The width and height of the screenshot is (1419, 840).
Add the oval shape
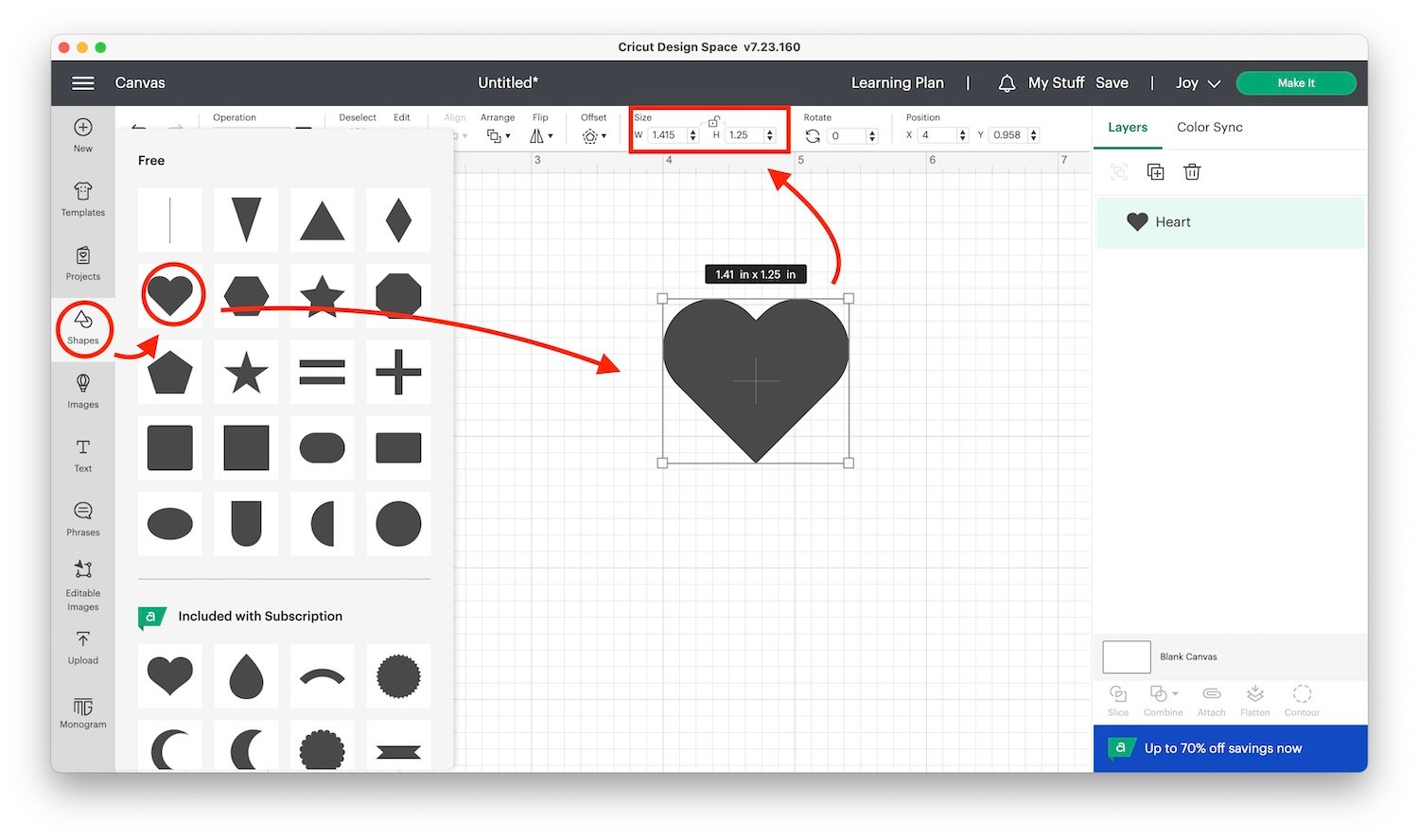pos(170,523)
